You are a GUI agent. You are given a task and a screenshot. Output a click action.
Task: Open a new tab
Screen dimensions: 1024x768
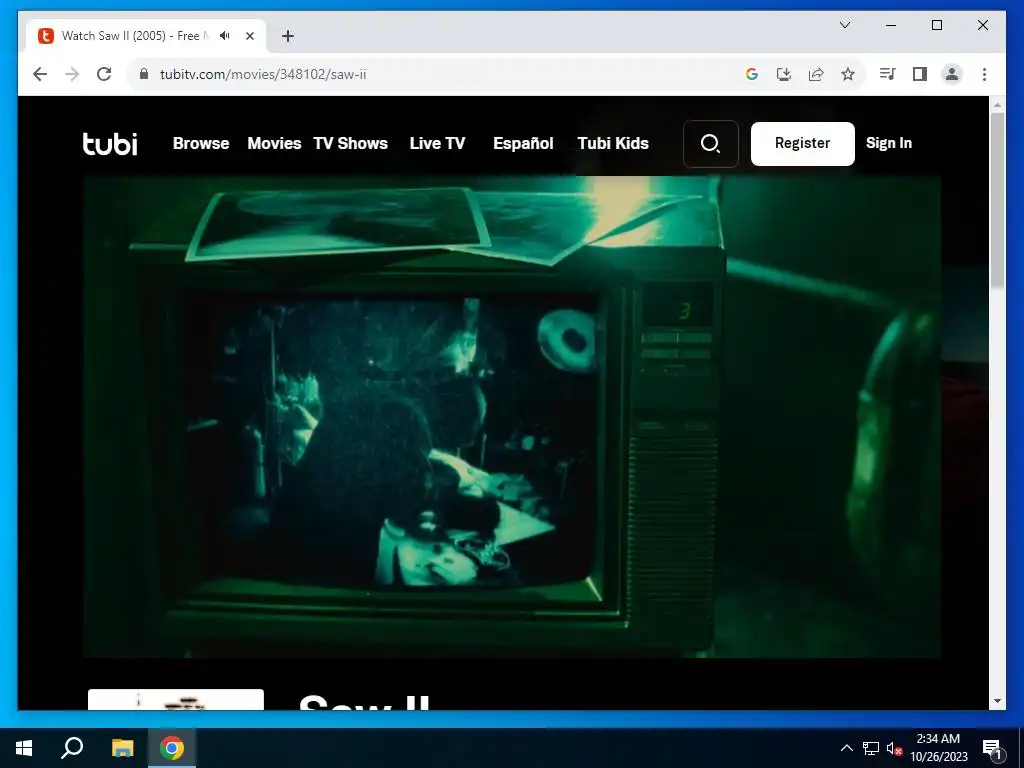click(288, 36)
